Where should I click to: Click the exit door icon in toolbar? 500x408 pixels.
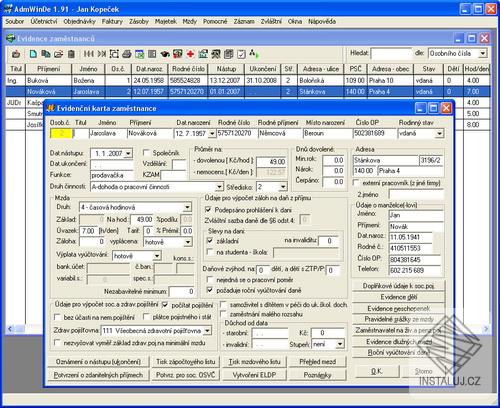click(x=16, y=54)
